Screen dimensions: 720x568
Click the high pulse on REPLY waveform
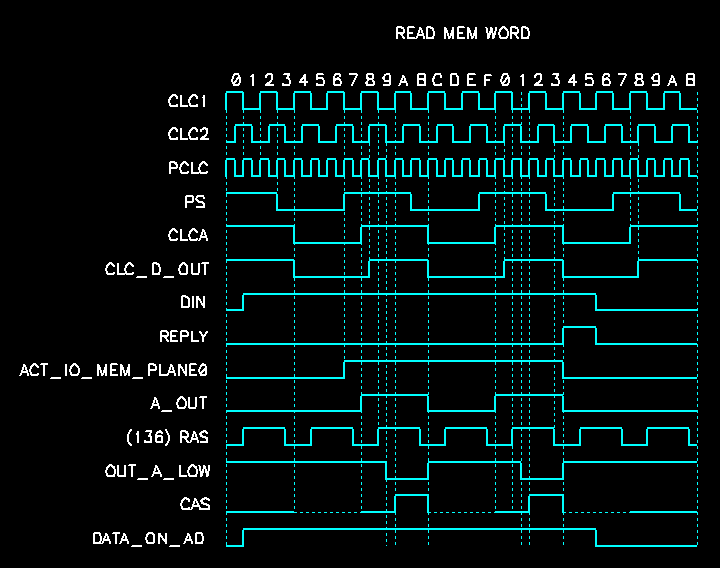click(579, 328)
